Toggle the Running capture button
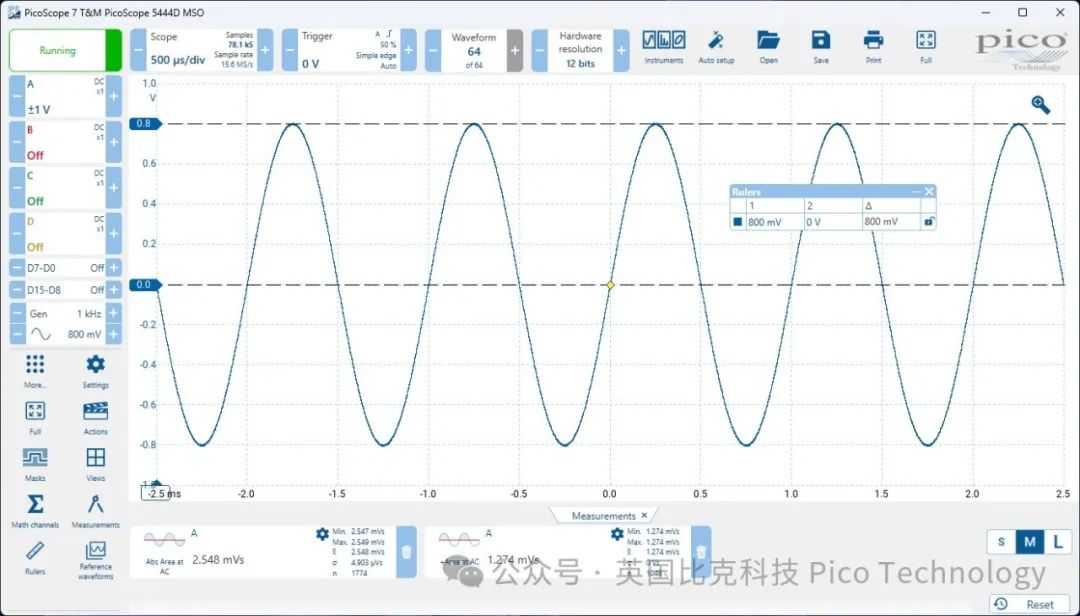1080x616 pixels. click(x=58, y=50)
